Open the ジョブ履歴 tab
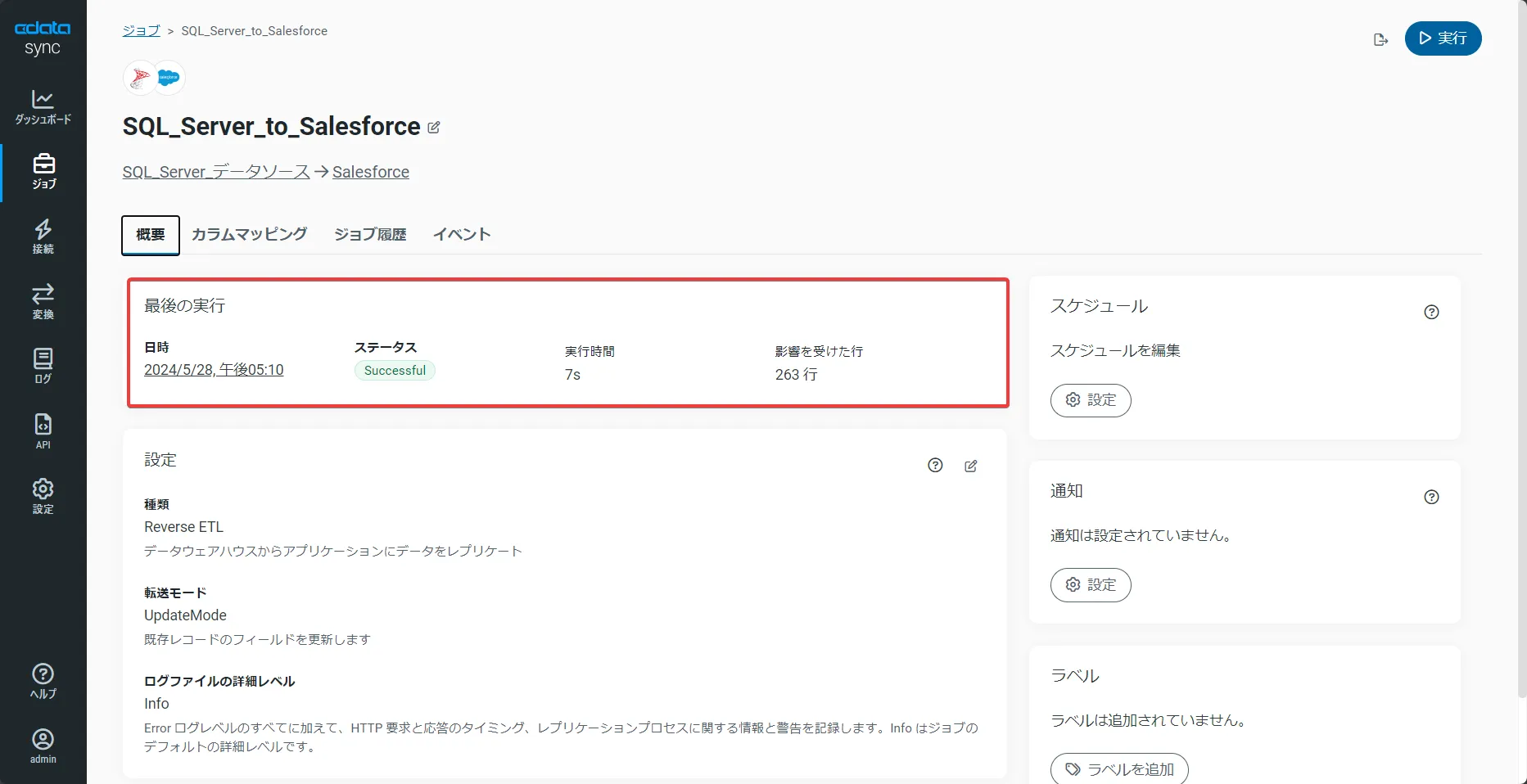 pos(369,234)
